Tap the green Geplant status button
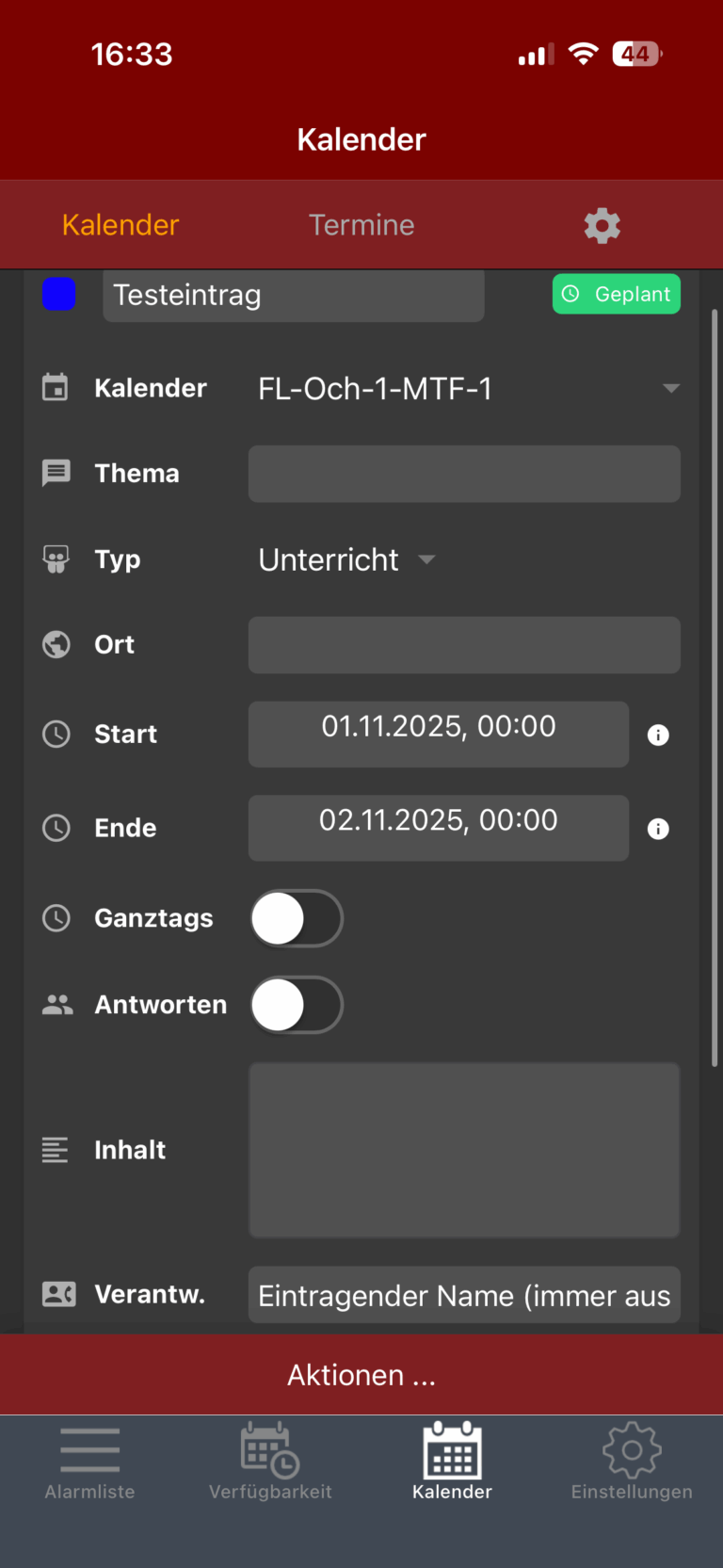 pyautogui.click(x=617, y=294)
